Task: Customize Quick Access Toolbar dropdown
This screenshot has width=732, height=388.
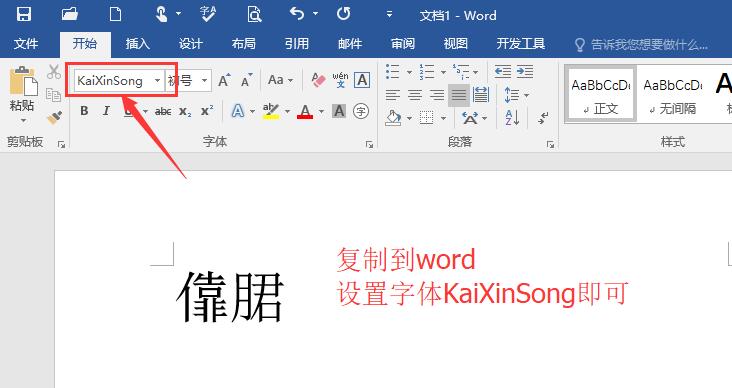Action: 389,14
